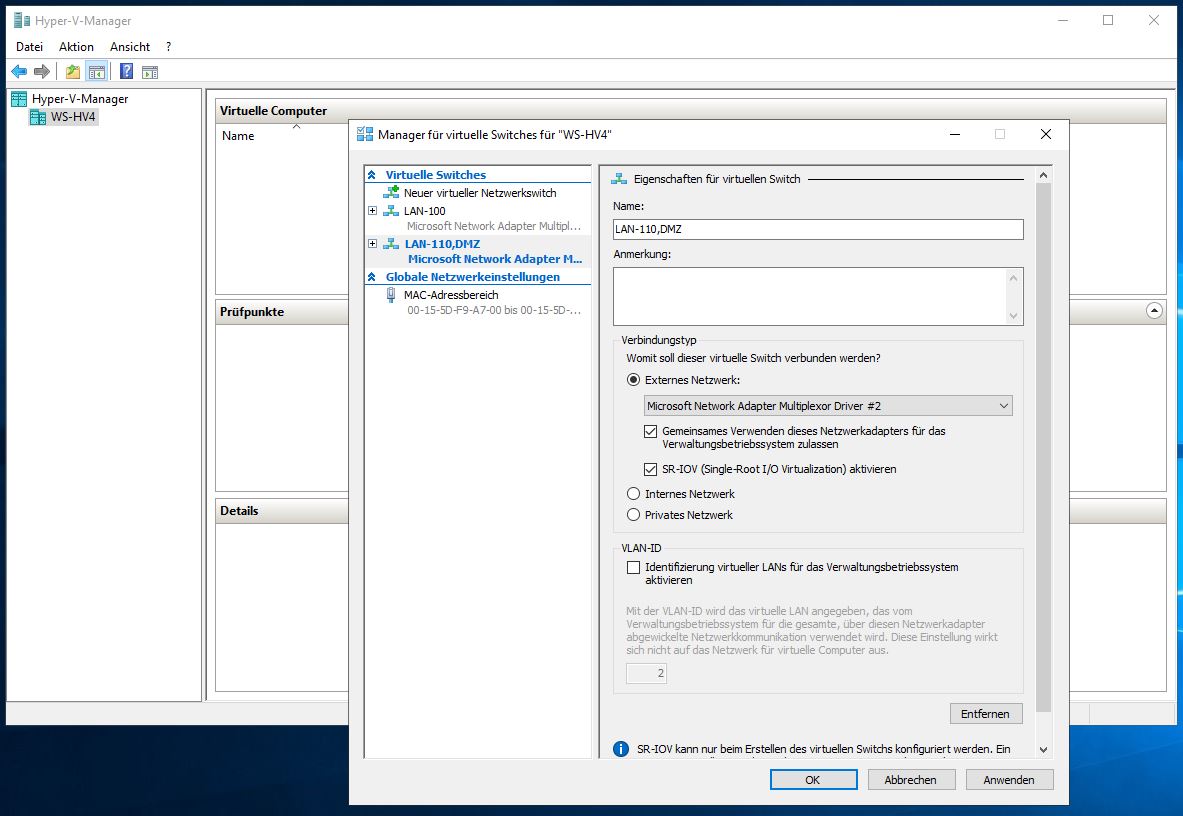Maximize the Hyper-V-Manager main window
This screenshot has height=816, width=1183.
click(1108, 20)
